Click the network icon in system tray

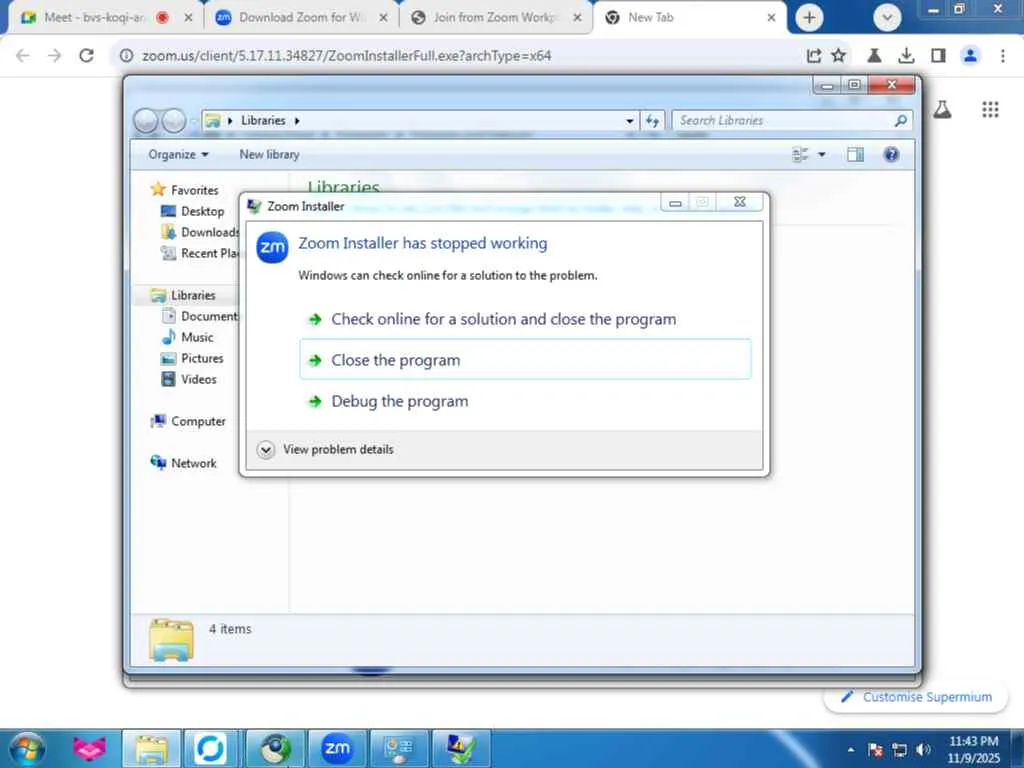coord(899,750)
